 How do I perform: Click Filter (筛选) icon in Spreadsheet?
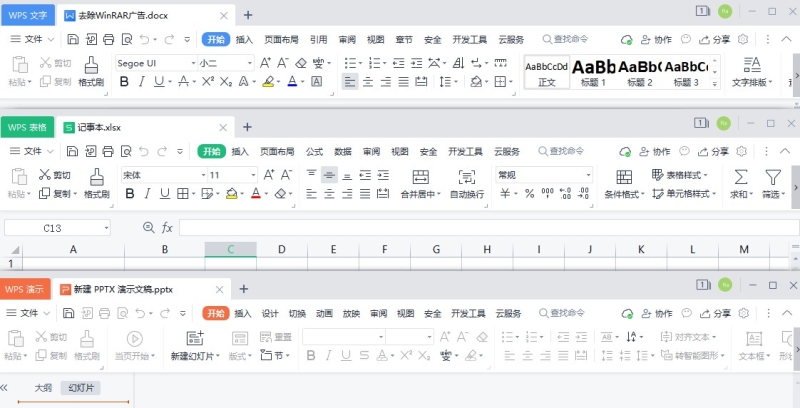tap(773, 184)
